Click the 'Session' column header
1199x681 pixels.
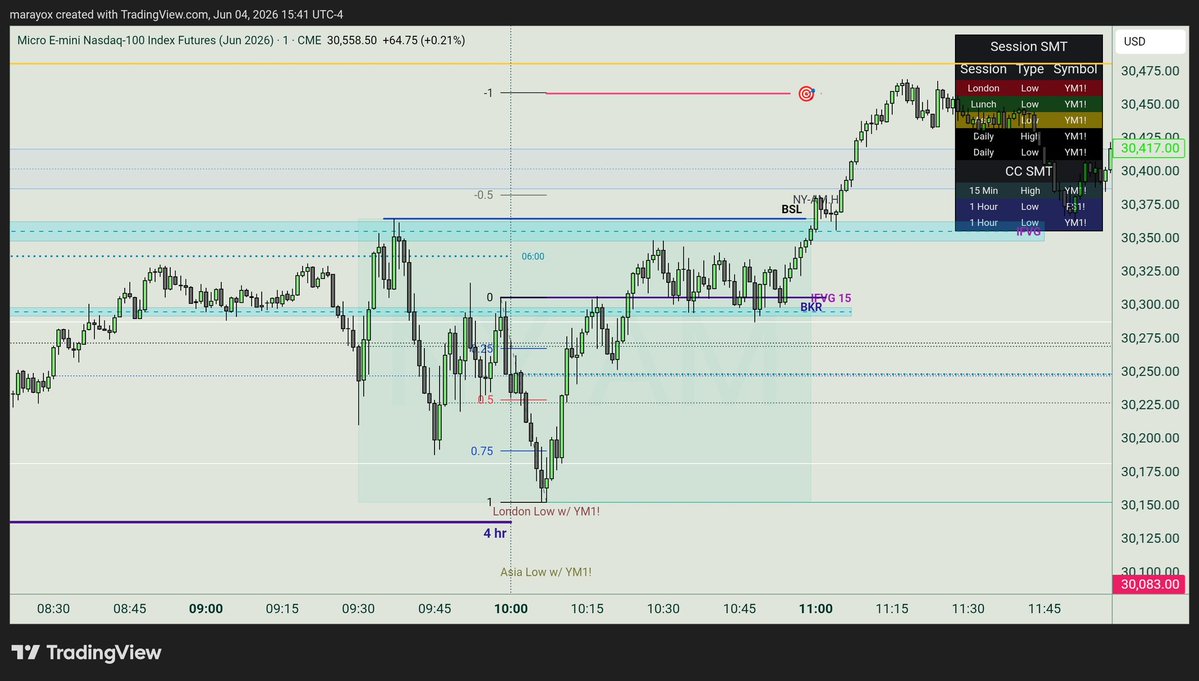(x=983, y=69)
